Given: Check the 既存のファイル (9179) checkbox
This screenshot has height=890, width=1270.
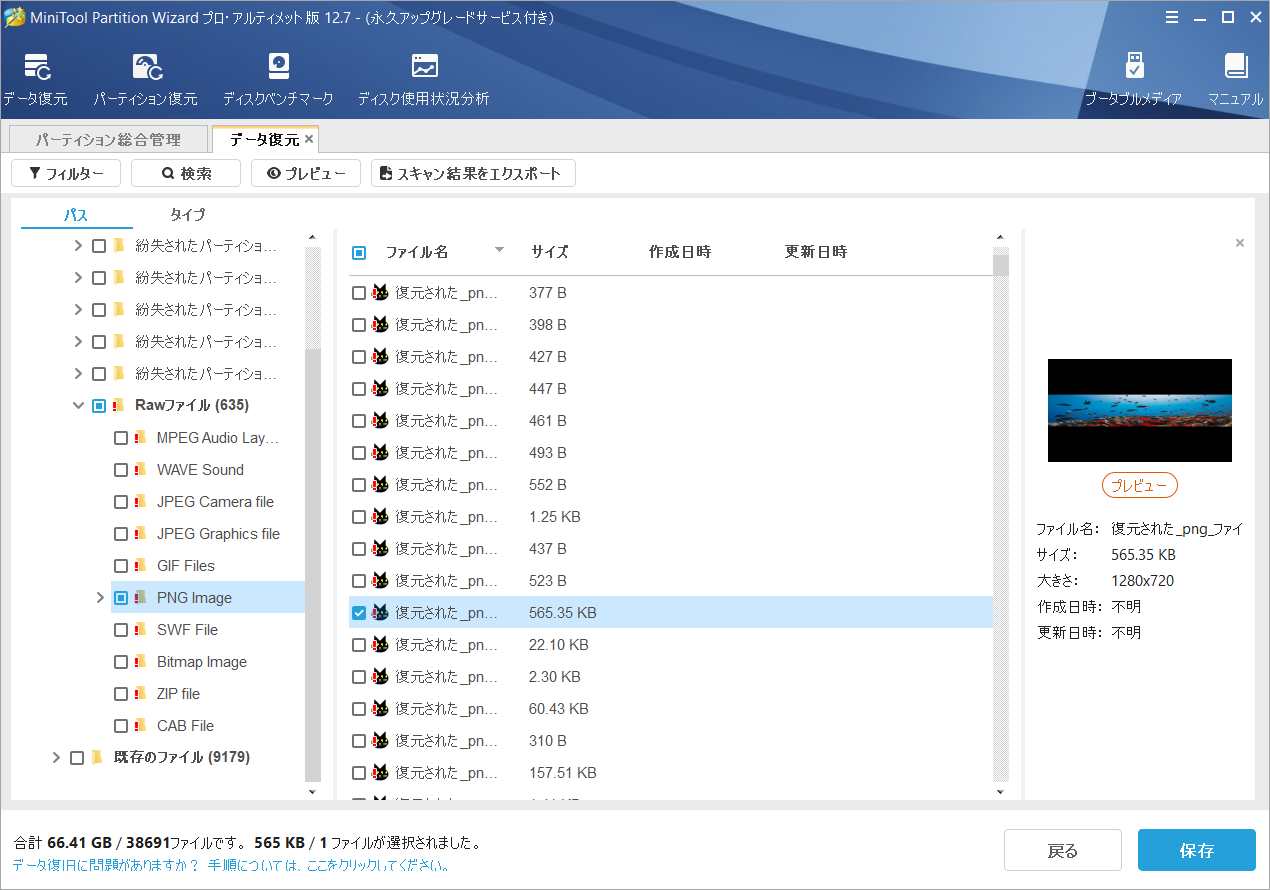Looking at the screenshot, I should (x=77, y=758).
